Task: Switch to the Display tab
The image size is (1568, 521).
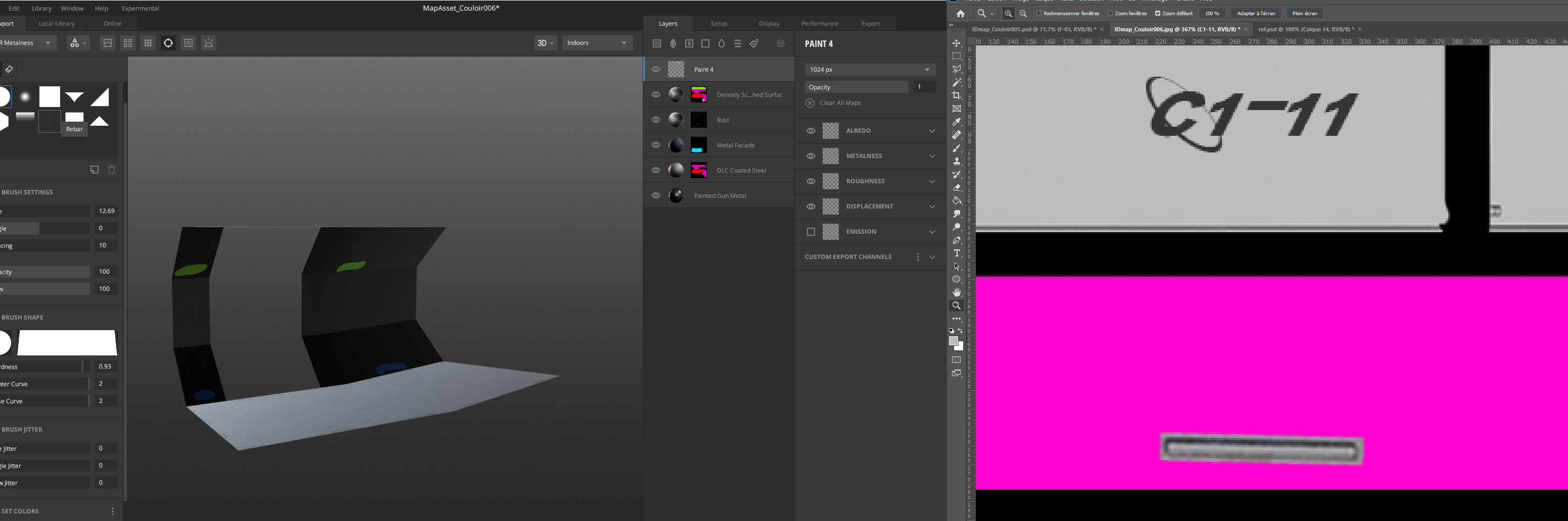Action: click(x=770, y=24)
